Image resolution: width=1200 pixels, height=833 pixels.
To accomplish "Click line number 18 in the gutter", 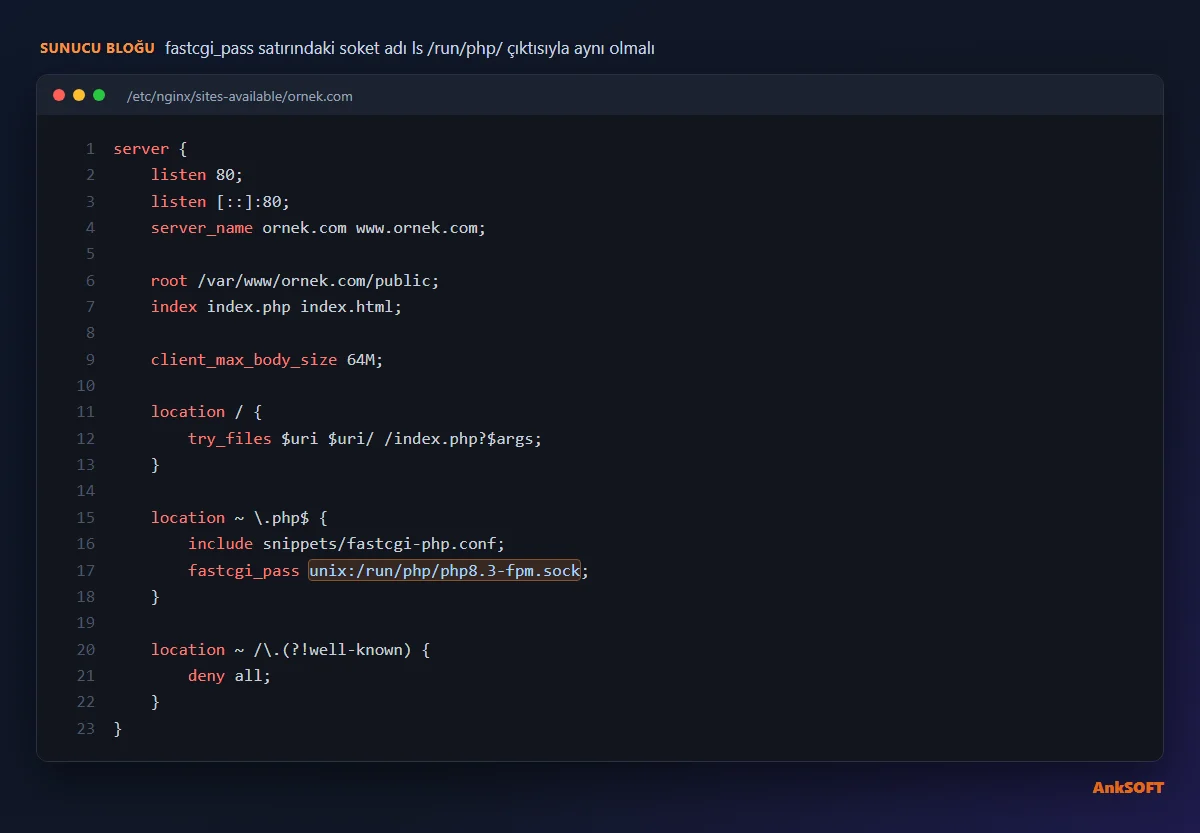I will (x=85, y=597).
